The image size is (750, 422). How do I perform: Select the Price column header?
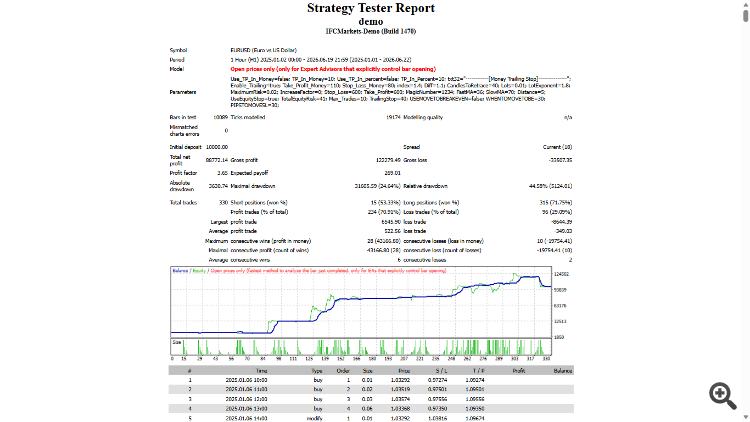point(404,371)
